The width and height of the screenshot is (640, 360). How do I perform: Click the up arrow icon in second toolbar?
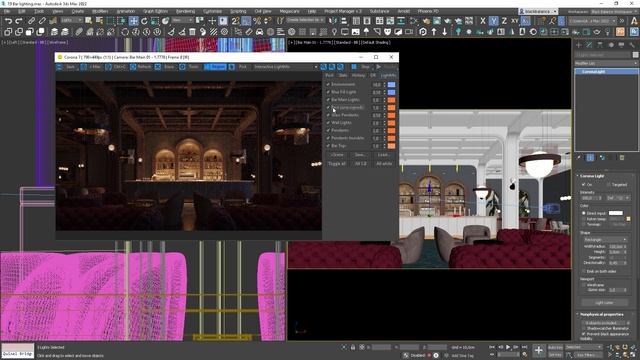click(x=434, y=31)
